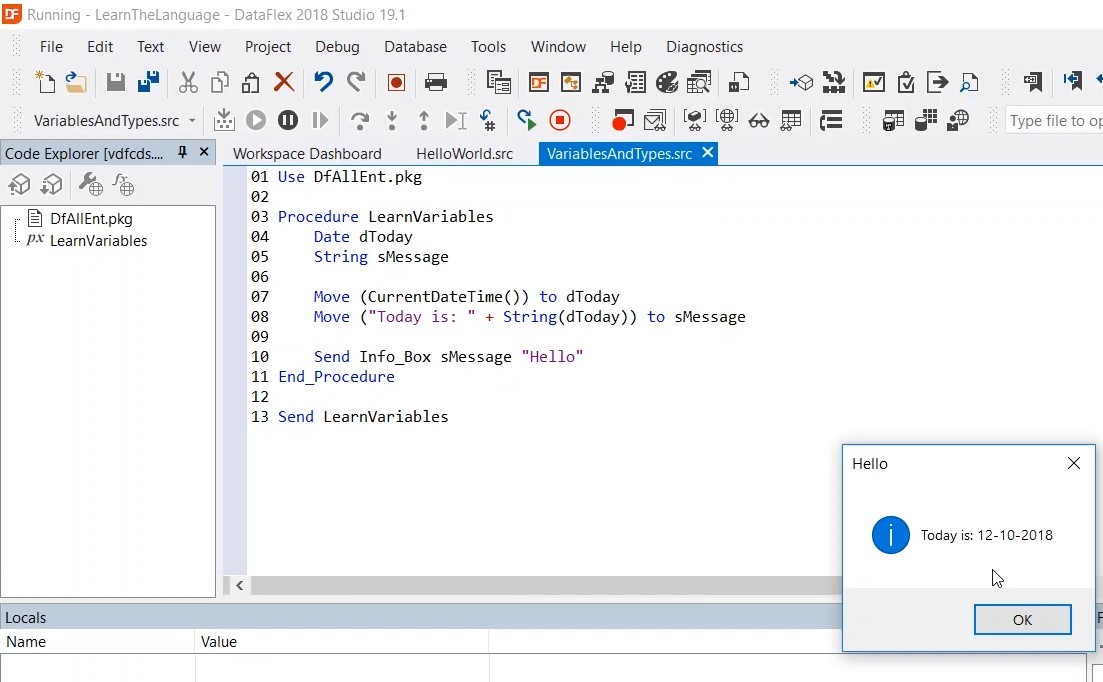This screenshot has width=1103, height=682.
Task: Click the Save file toolbar icon
Action: [x=116, y=82]
